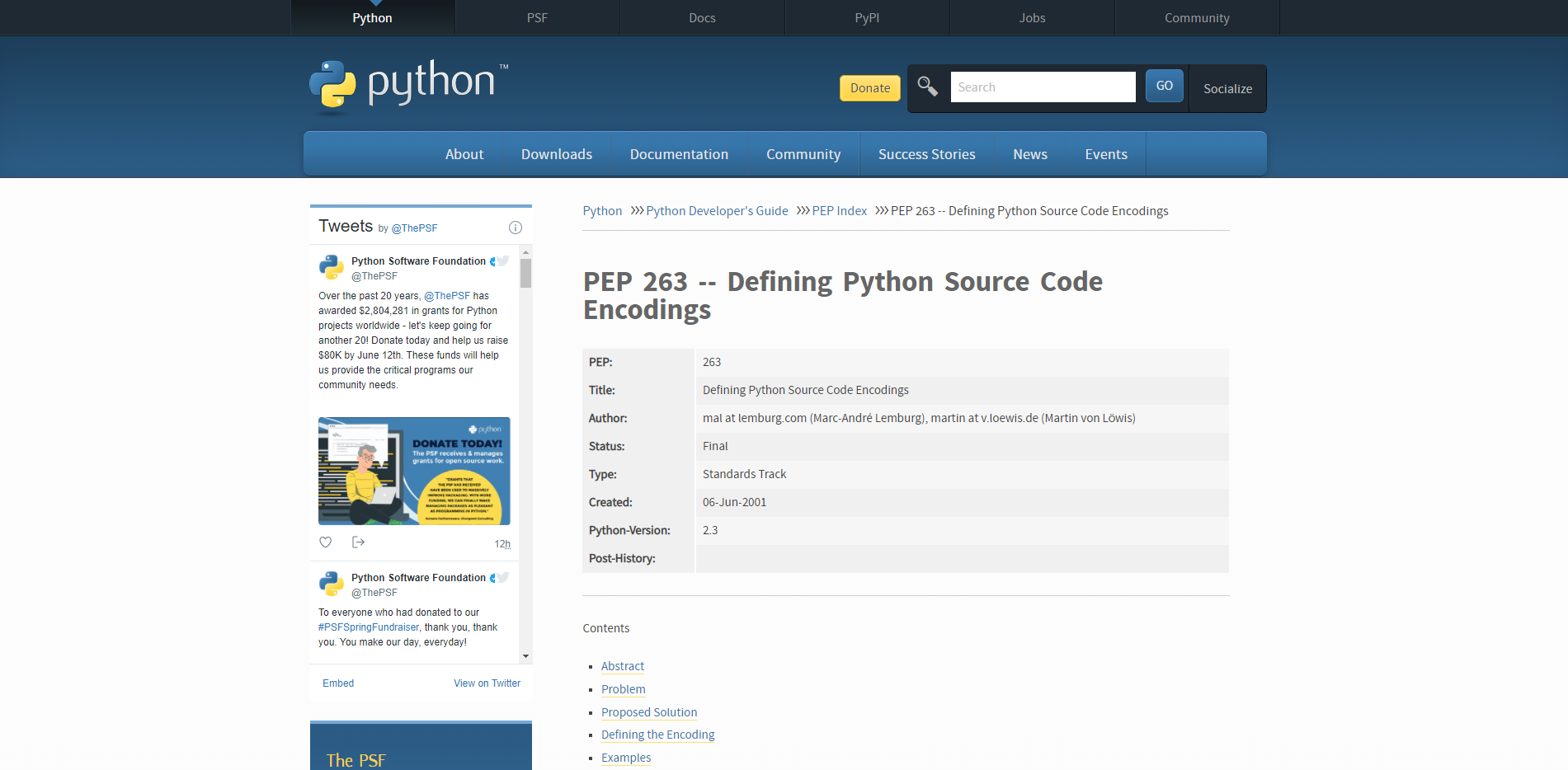
Task: Click the tweets scrollbar up arrow
Action: (x=525, y=251)
